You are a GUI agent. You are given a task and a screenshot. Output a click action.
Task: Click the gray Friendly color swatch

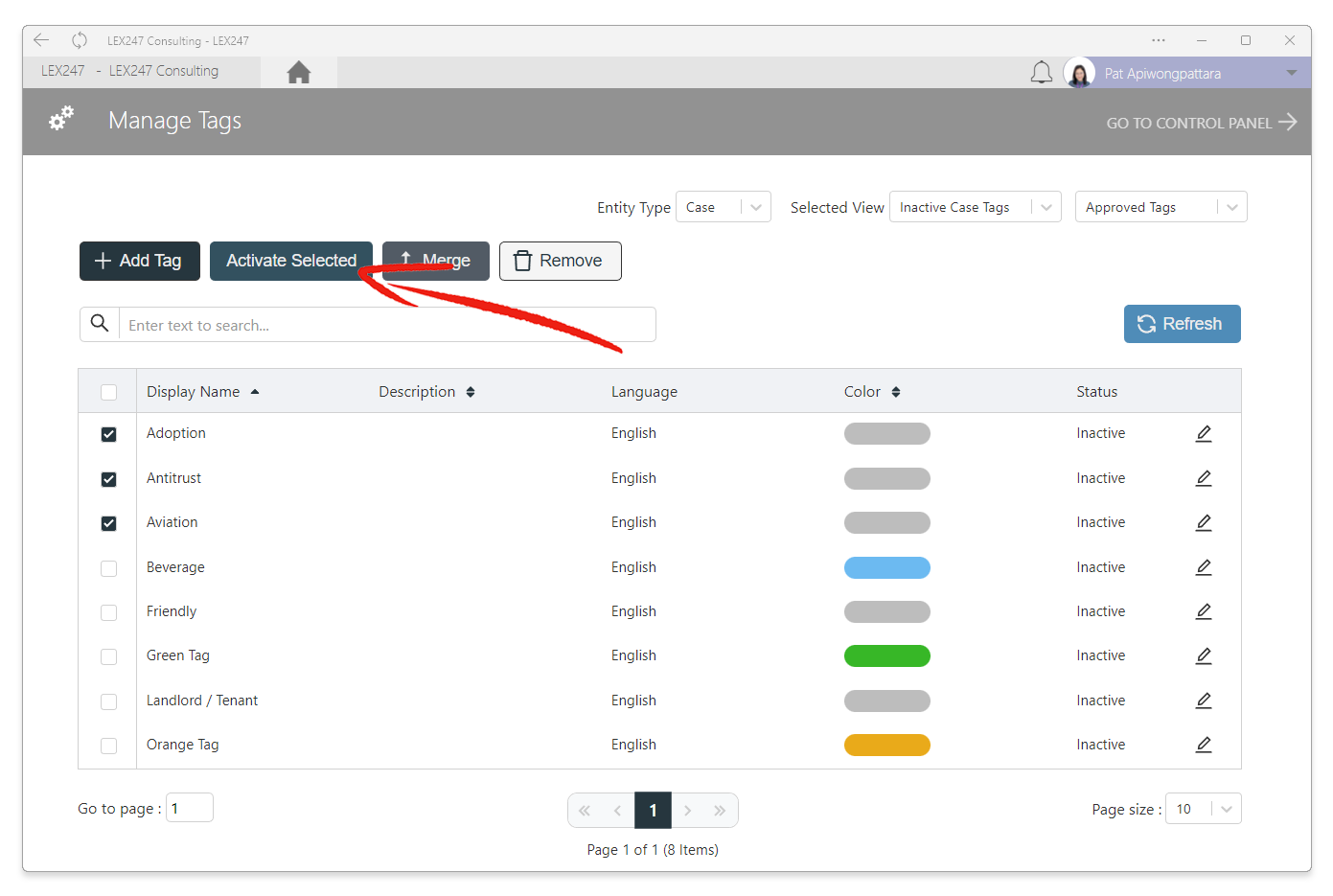pos(887,611)
